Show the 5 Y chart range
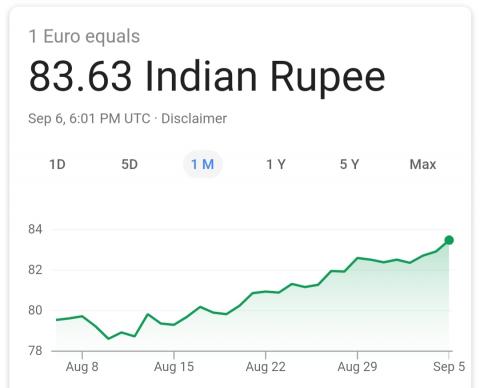The image size is (480, 388). [x=349, y=164]
